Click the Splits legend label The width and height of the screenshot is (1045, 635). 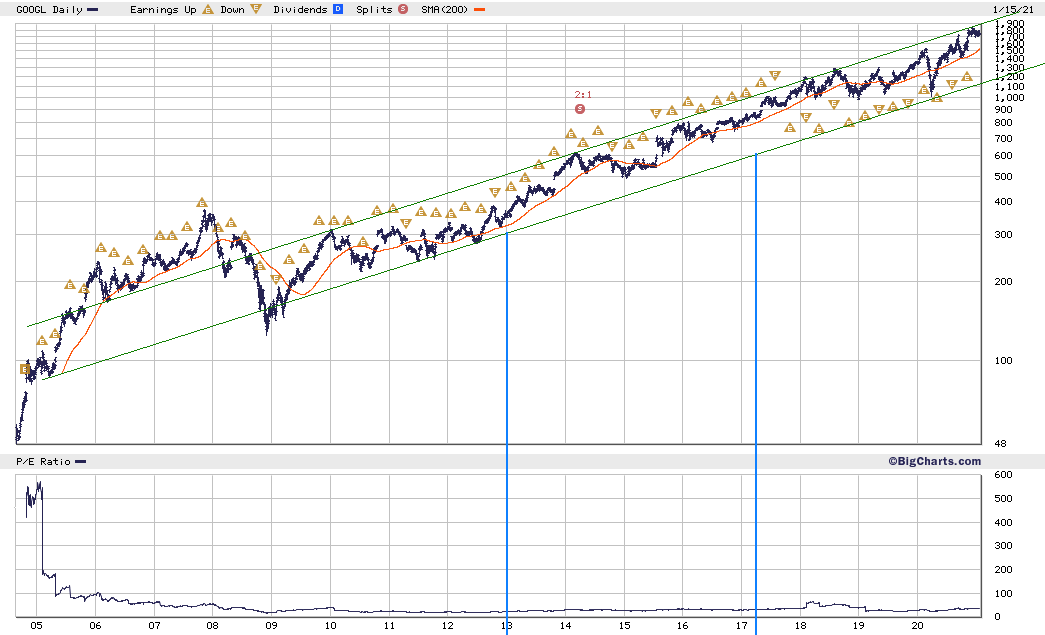(x=374, y=9)
